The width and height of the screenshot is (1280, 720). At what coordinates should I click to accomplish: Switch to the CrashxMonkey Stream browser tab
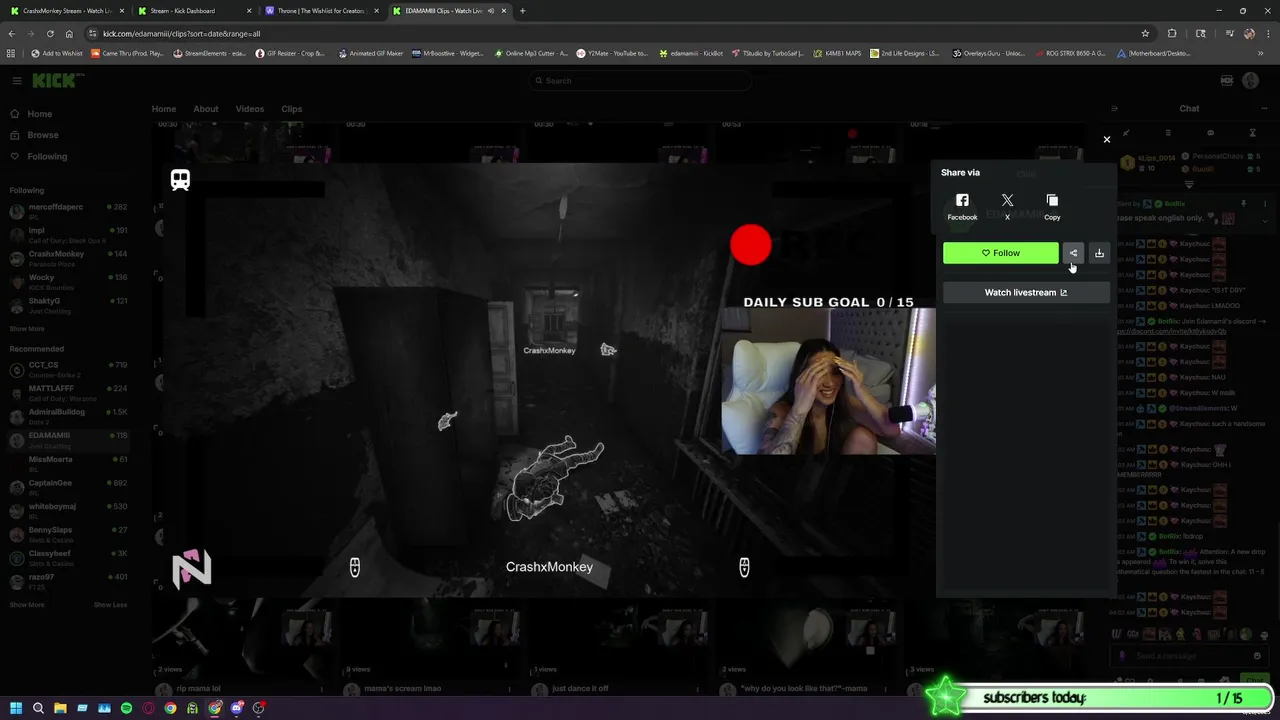[x=67, y=11]
